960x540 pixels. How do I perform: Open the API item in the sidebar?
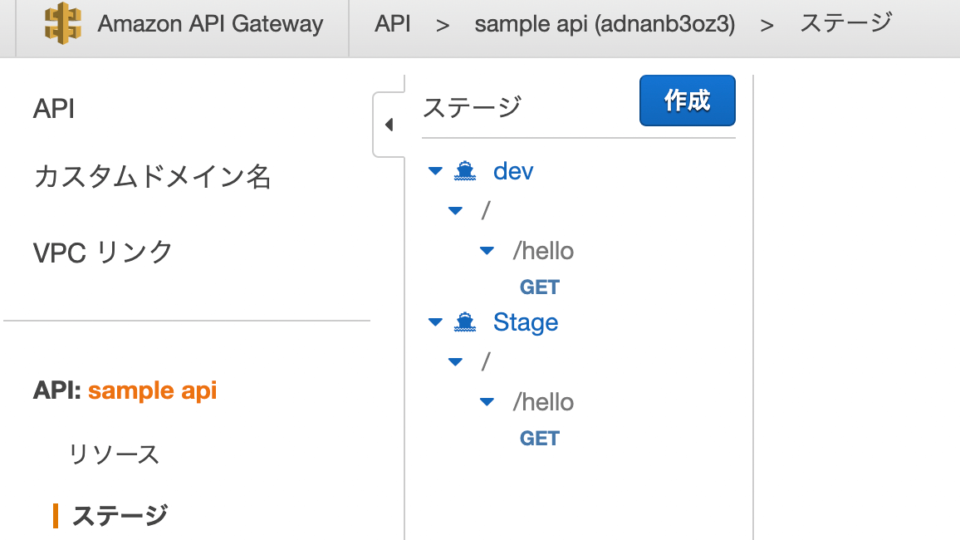point(54,109)
